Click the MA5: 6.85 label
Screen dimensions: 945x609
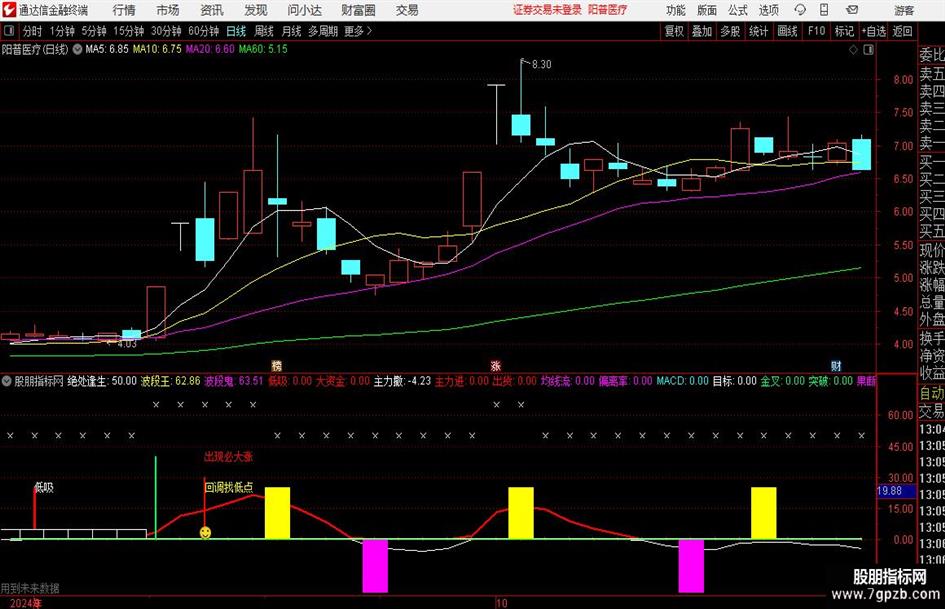(107, 49)
